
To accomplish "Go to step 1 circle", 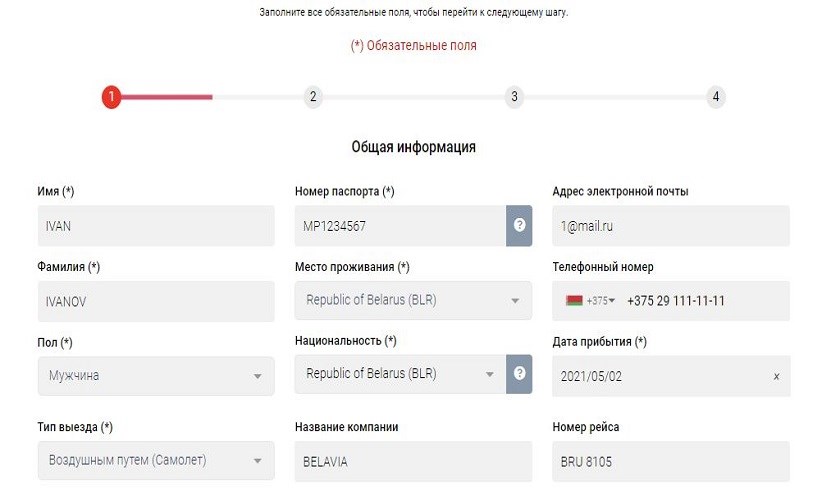I will [x=111, y=97].
